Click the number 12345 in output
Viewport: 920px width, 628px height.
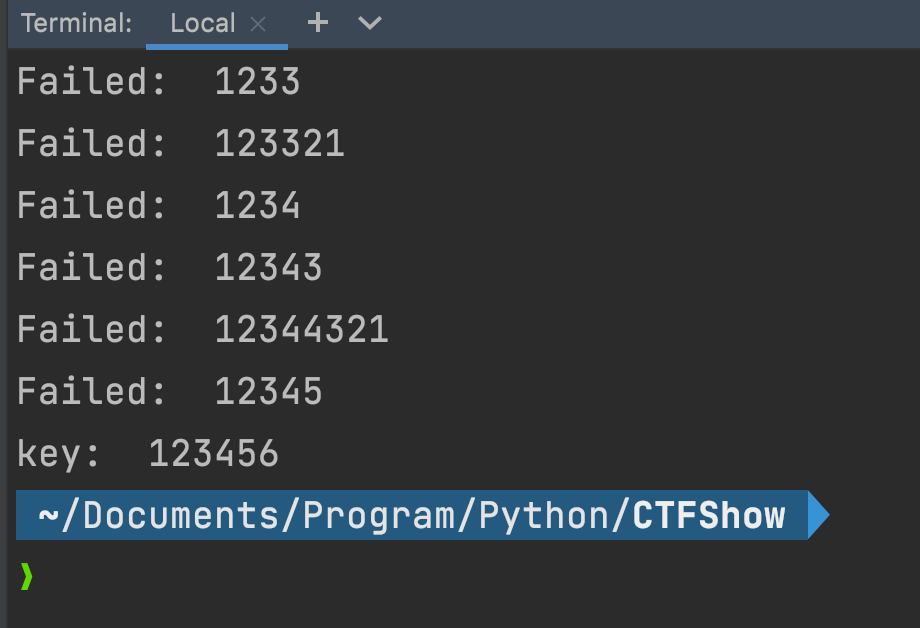[268, 392]
